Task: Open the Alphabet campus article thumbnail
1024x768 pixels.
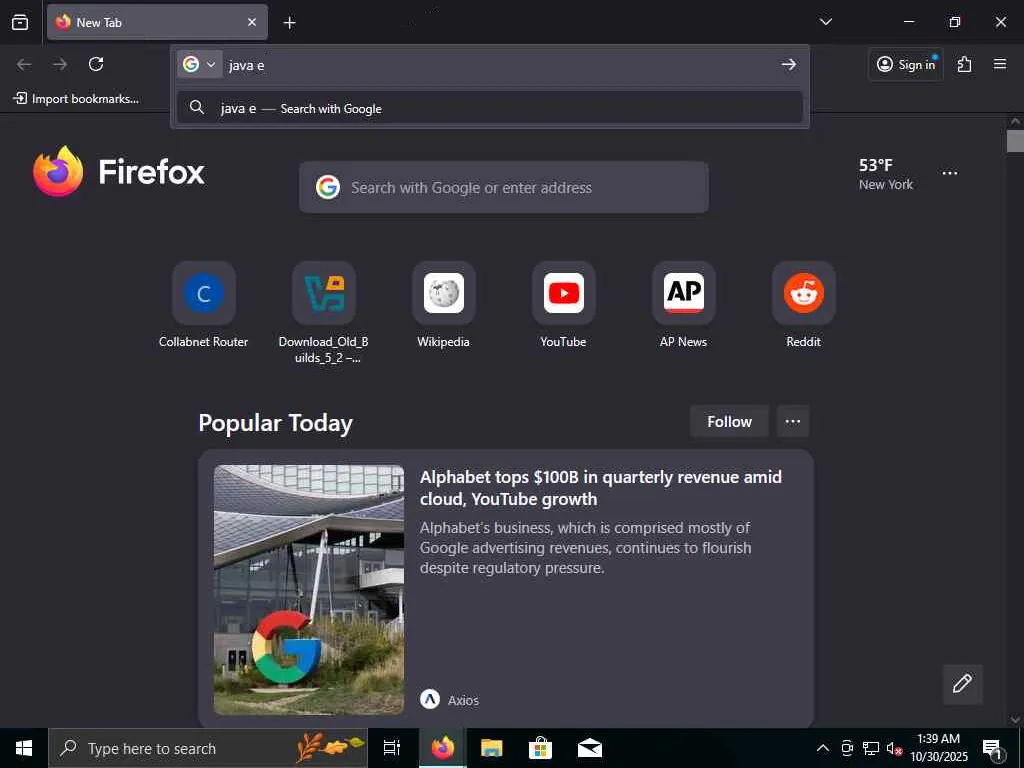Action: [309, 590]
